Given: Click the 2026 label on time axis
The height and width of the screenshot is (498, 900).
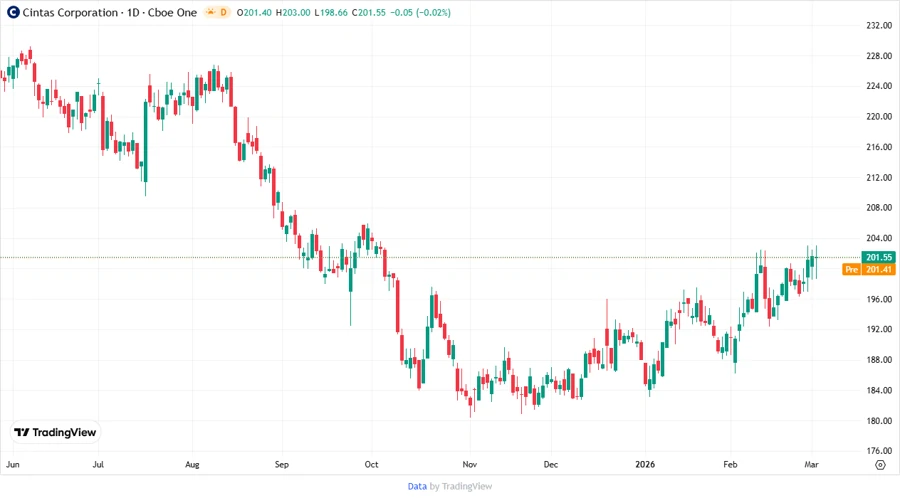Looking at the screenshot, I should pyautogui.click(x=645, y=464).
